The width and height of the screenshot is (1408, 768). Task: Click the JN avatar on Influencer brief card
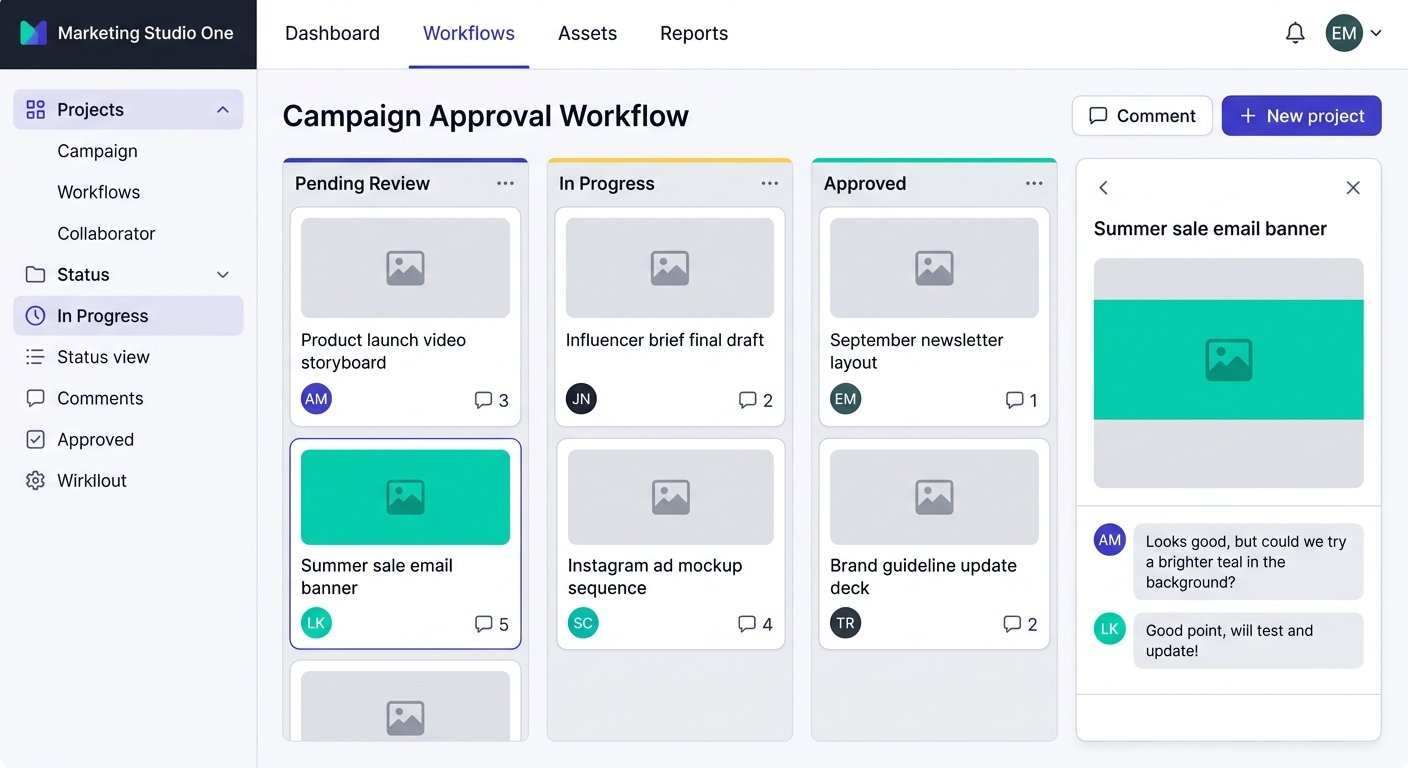pos(581,399)
